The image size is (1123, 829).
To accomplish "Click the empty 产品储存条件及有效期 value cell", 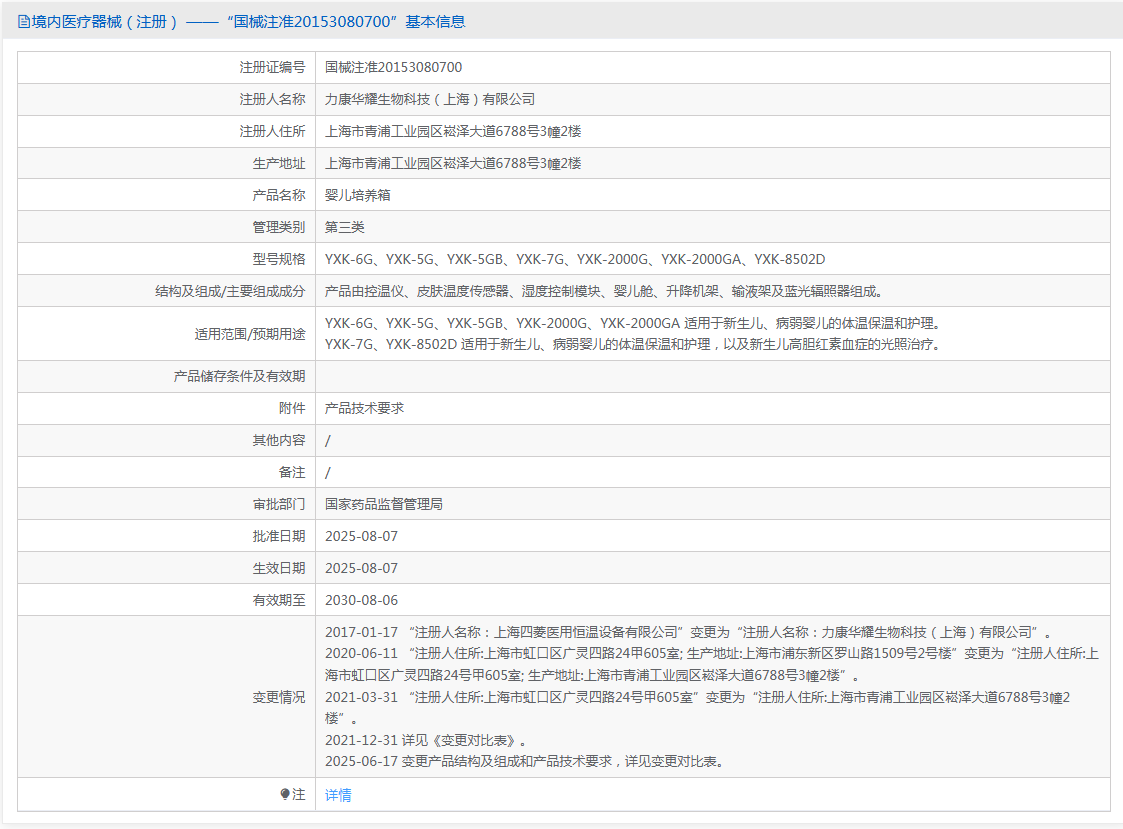I will coord(712,376).
